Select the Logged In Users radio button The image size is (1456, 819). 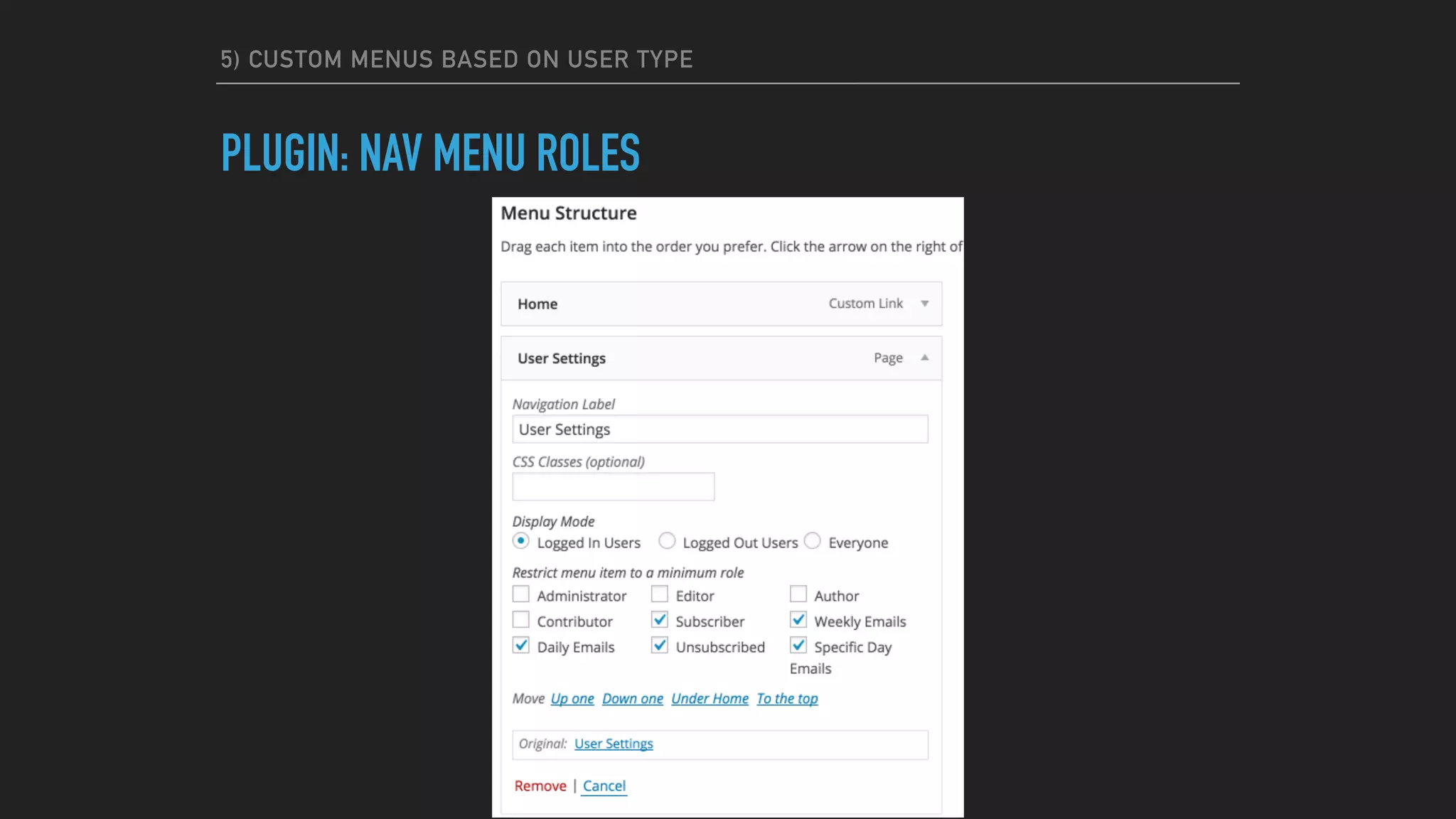(x=520, y=541)
